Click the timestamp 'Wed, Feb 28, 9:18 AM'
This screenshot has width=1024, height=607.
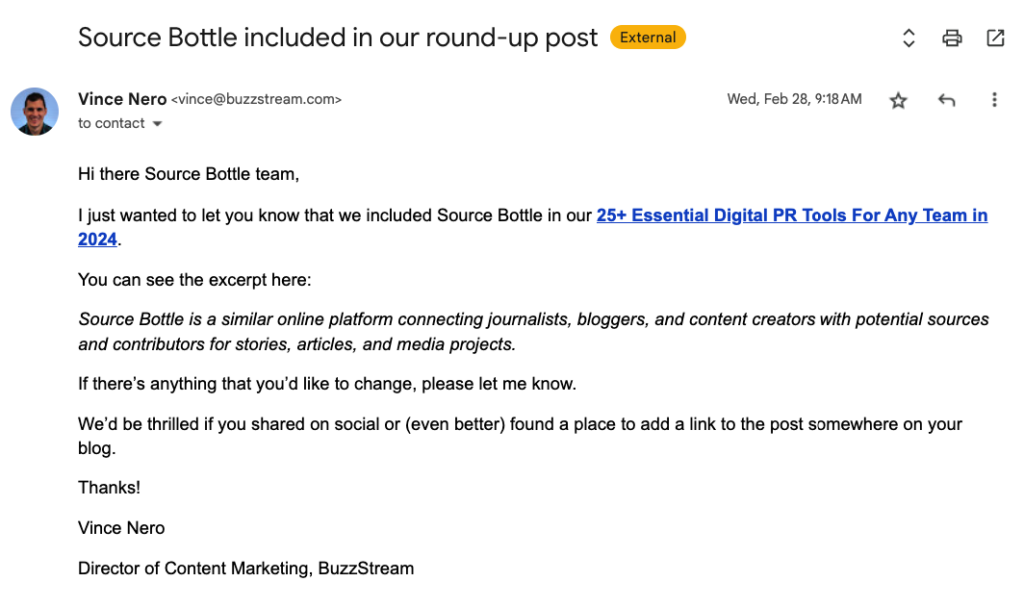tap(794, 99)
